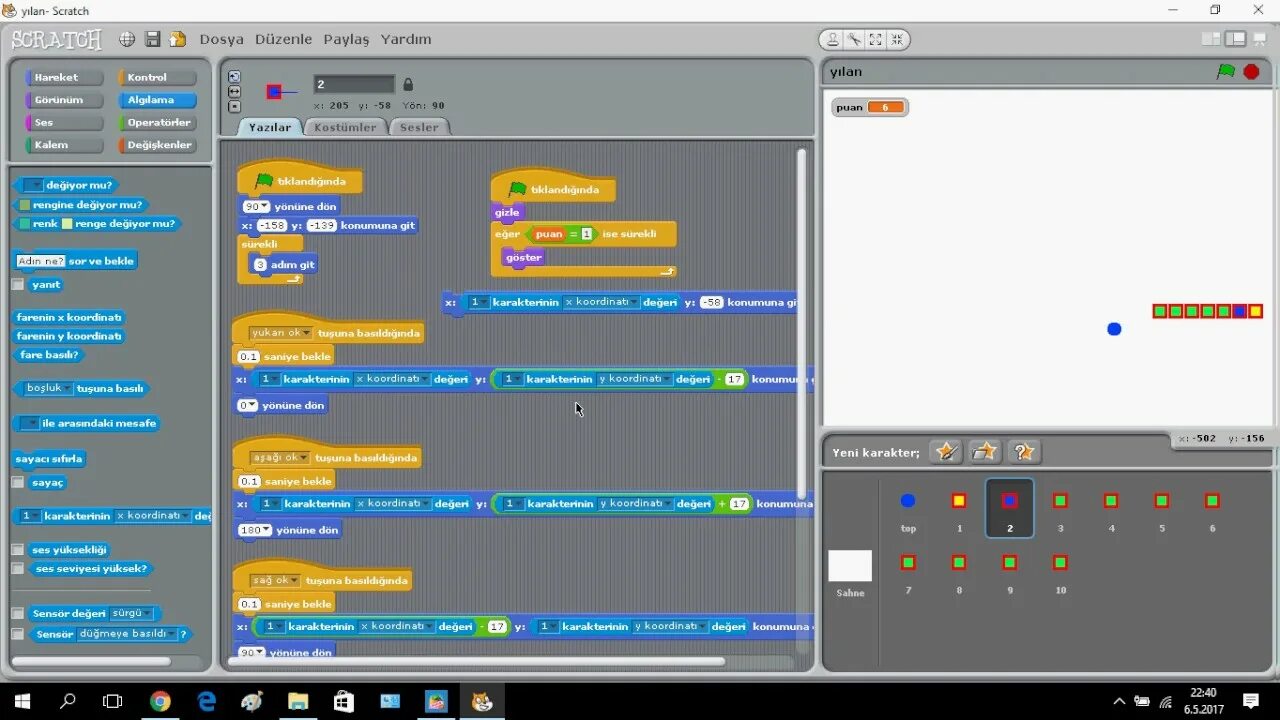
Task: Enable the Sensör düğmeye basıldı checkbox
Action: (x=18, y=634)
